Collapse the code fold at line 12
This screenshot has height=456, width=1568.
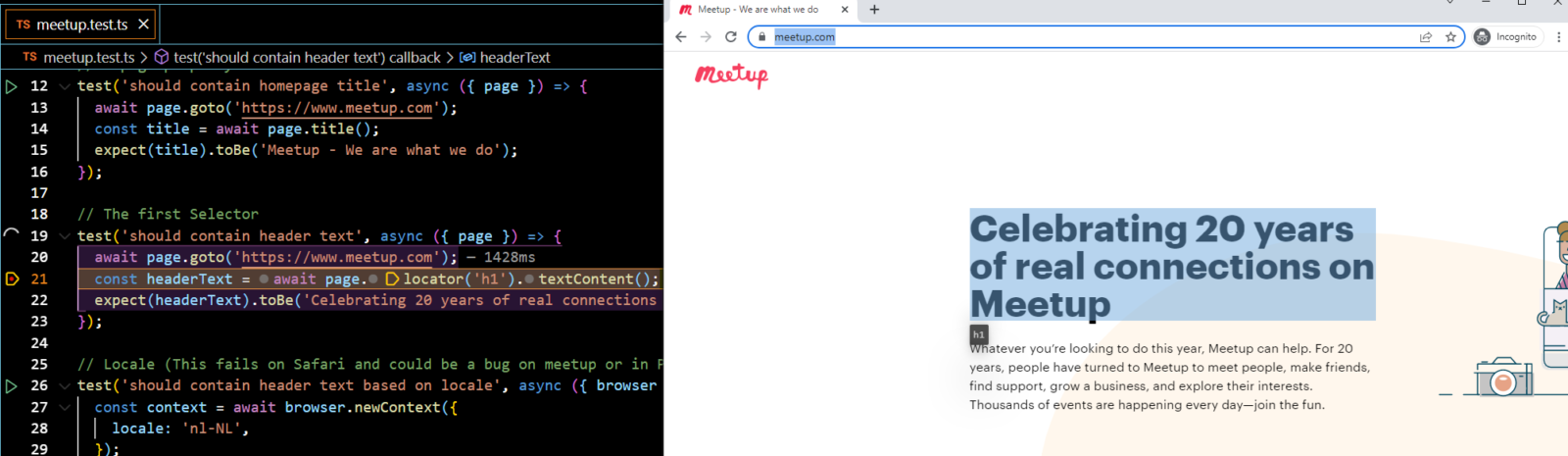tap(65, 86)
